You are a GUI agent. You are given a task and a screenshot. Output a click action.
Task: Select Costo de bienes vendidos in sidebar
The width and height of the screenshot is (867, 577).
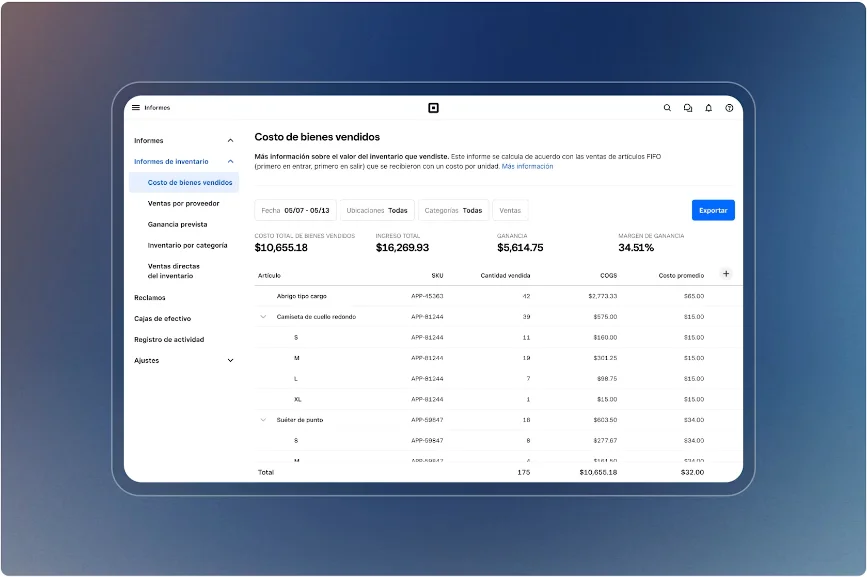click(184, 182)
